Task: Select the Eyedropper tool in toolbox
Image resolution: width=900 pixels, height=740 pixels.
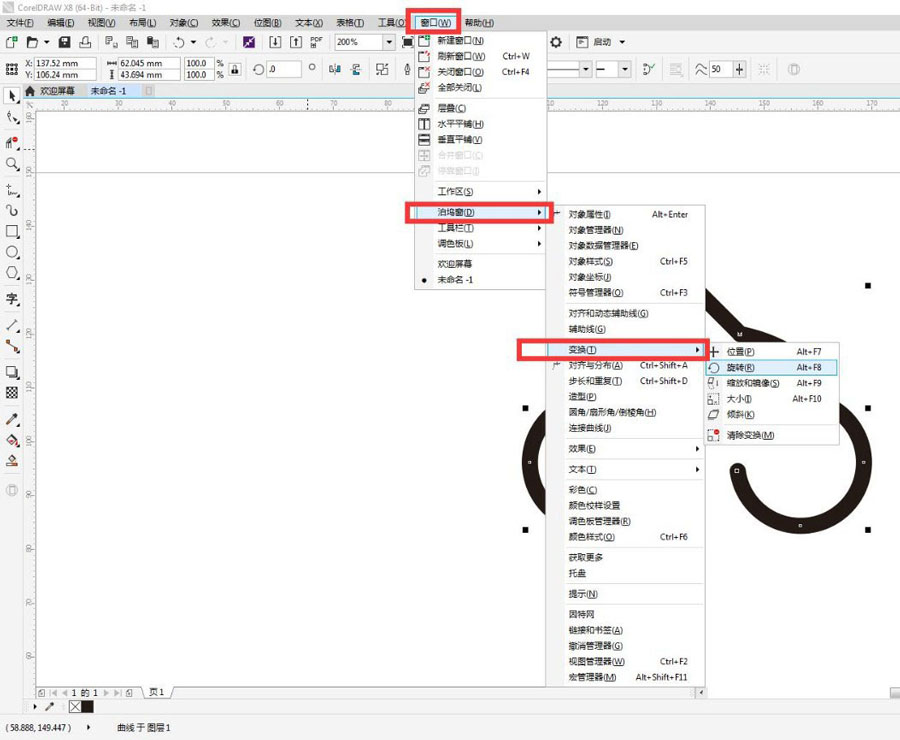Action: tap(12, 419)
